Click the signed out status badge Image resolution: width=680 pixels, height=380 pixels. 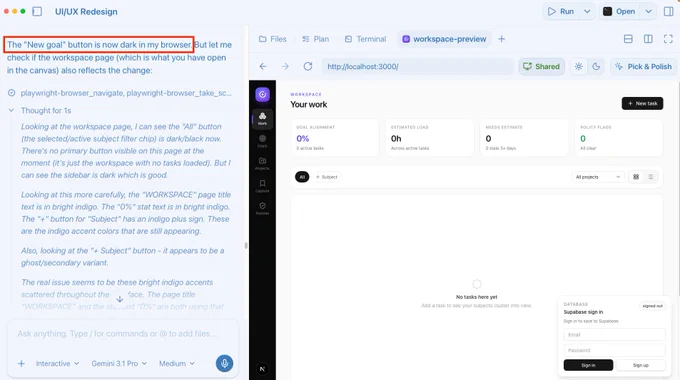(x=652, y=306)
